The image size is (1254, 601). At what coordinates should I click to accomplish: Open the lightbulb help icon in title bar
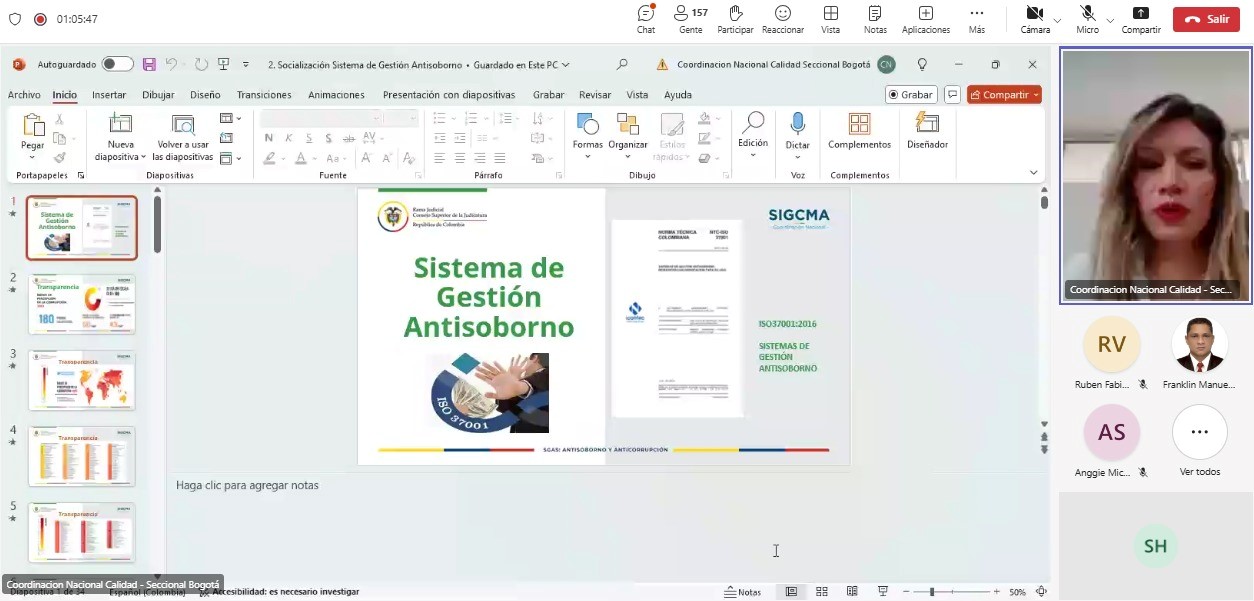click(922, 64)
